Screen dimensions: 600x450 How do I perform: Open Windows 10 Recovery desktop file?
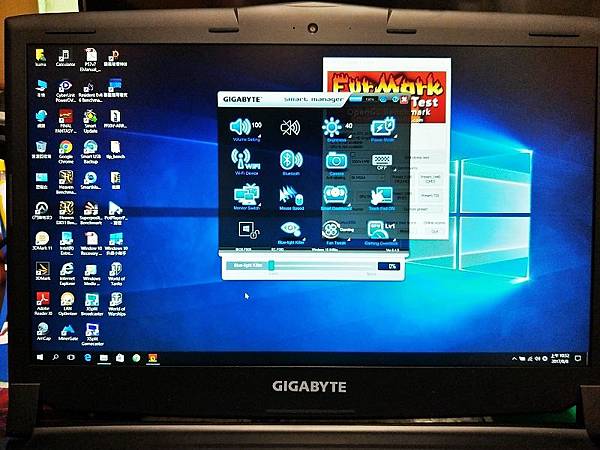point(91,243)
